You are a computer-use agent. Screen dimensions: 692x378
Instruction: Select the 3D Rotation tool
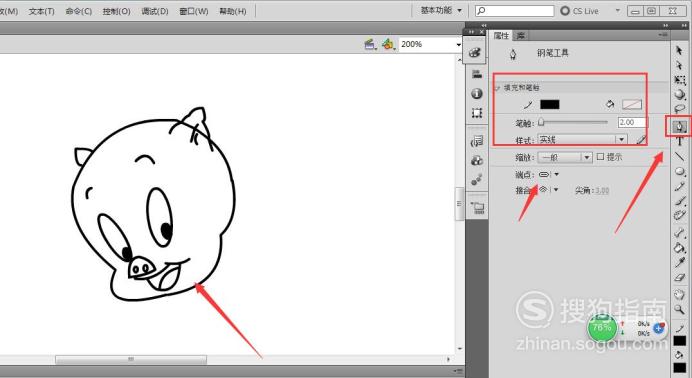pyautogui.click(x=680, y=94)
